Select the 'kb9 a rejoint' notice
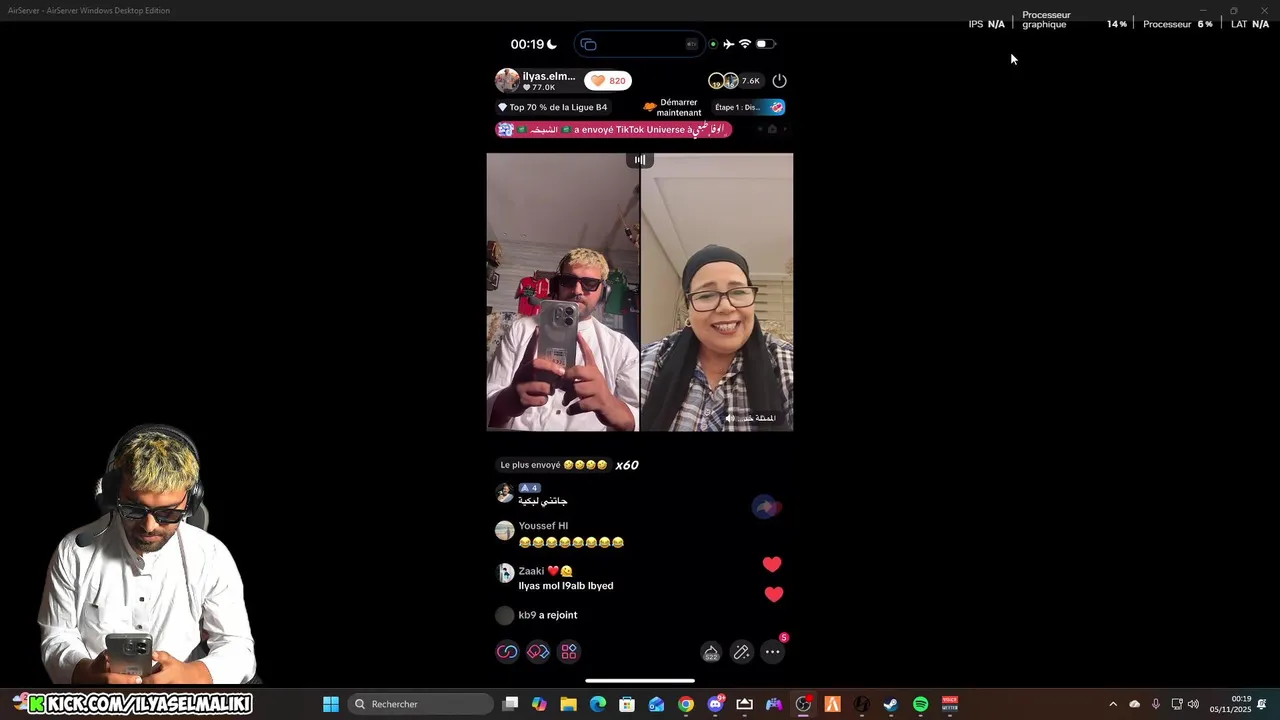This screenshot has width=1280, height=720. pyautogui.click(x=548, y=615)
